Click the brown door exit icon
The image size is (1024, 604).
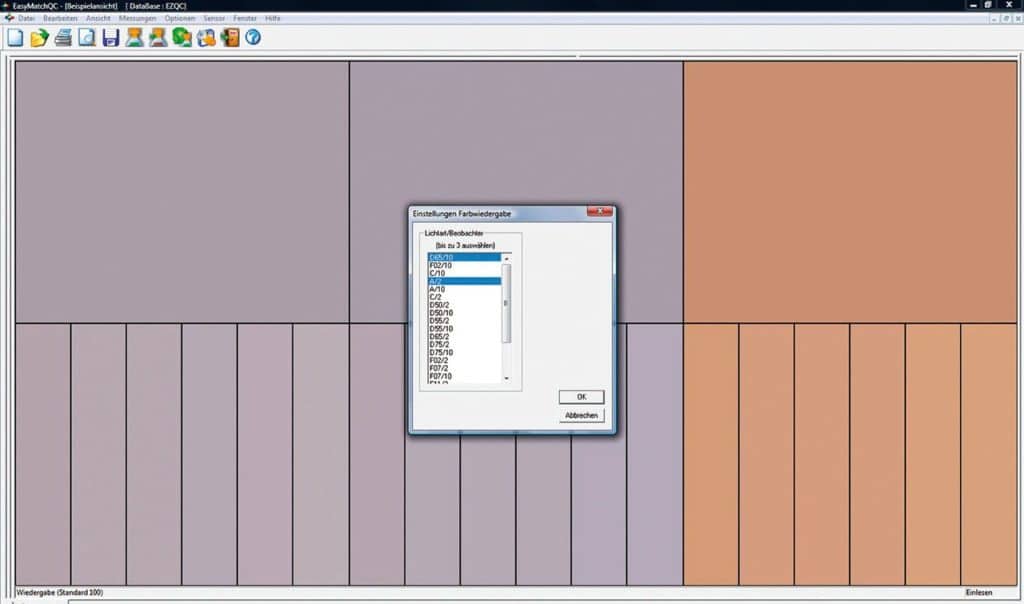pyautogui.click(x=230, y=38)
